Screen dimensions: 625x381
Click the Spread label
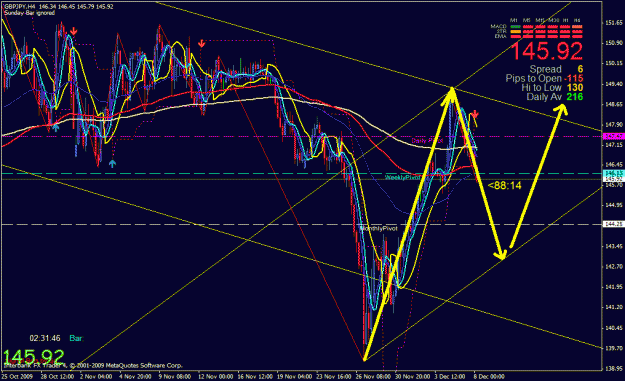545,69
